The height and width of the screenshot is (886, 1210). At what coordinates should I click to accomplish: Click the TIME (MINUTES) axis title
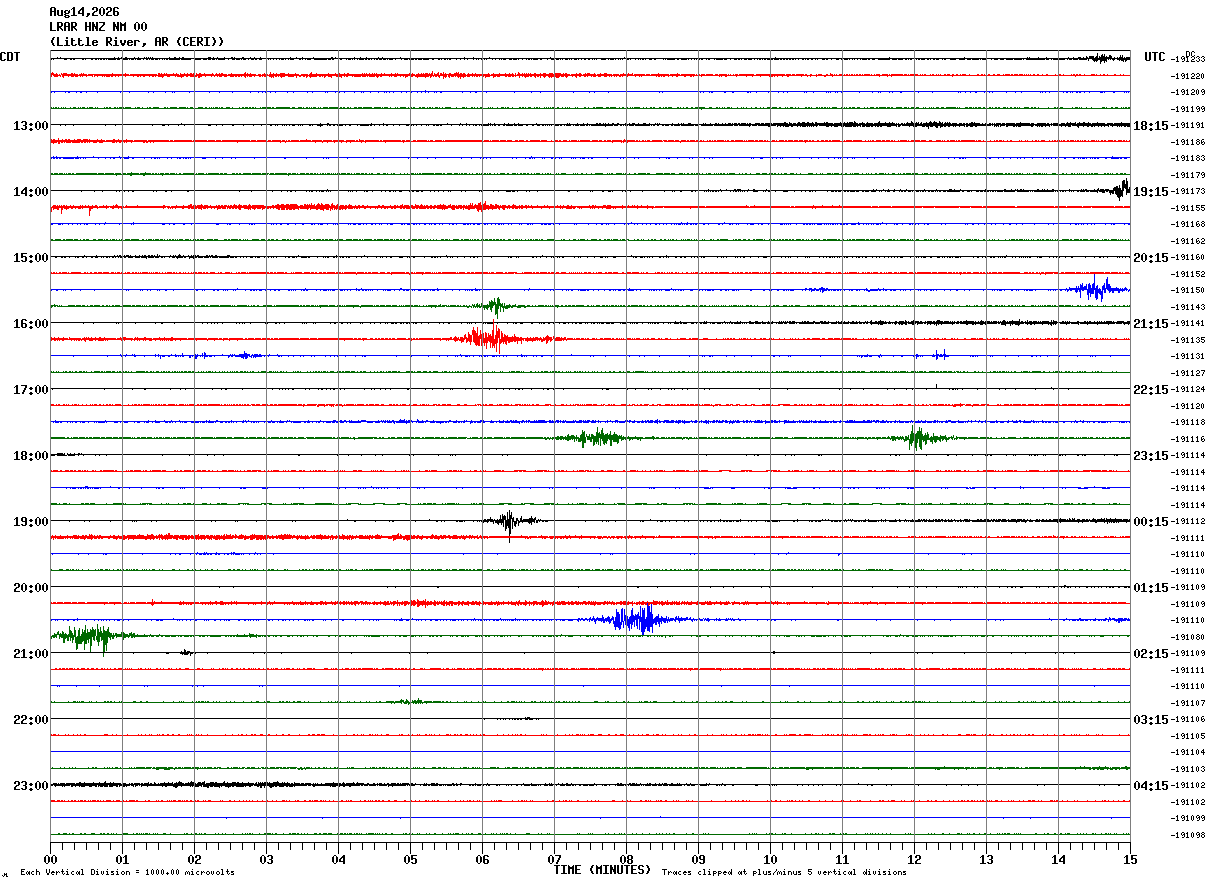602,870
